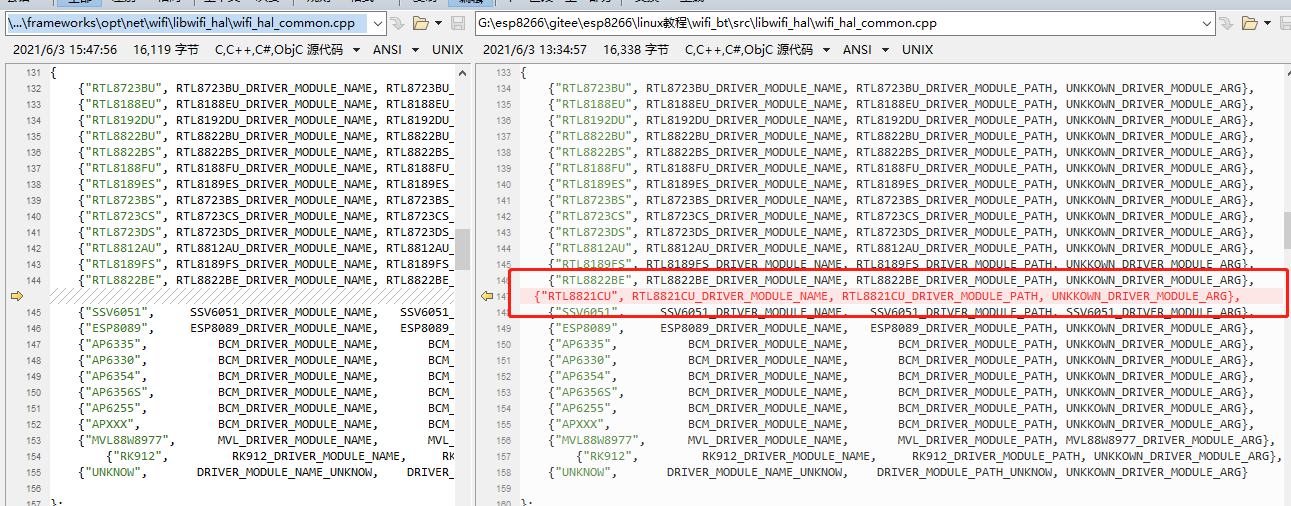Viewport: 1291px width, 506px height.
Task: Click RTL8723BS line in left pane
Action: click(x=265, y=200)
